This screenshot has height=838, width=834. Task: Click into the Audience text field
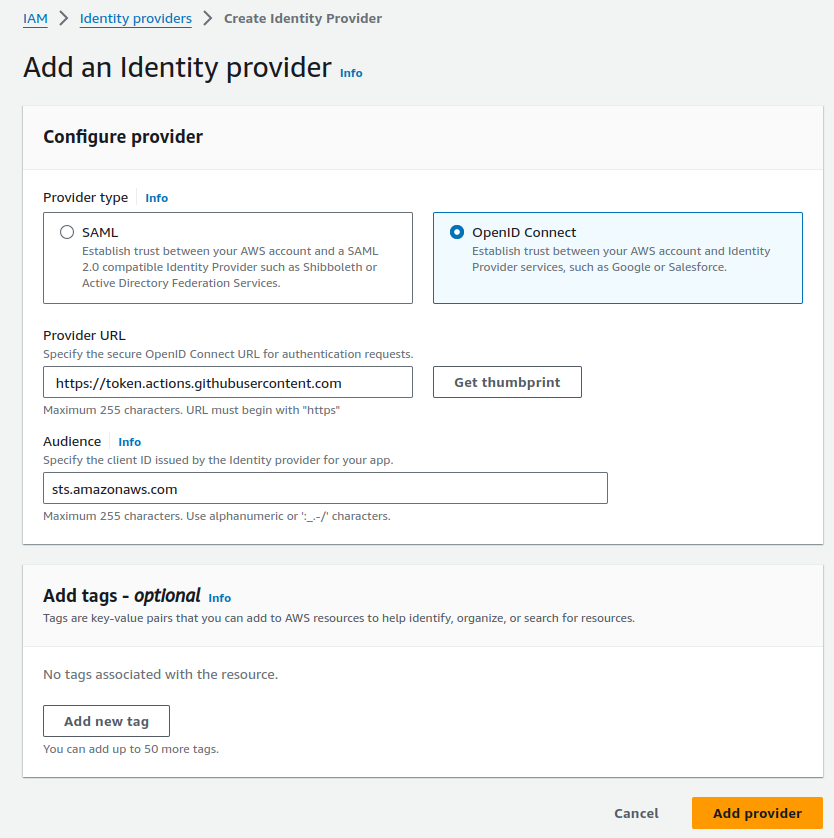pos(325,488)
